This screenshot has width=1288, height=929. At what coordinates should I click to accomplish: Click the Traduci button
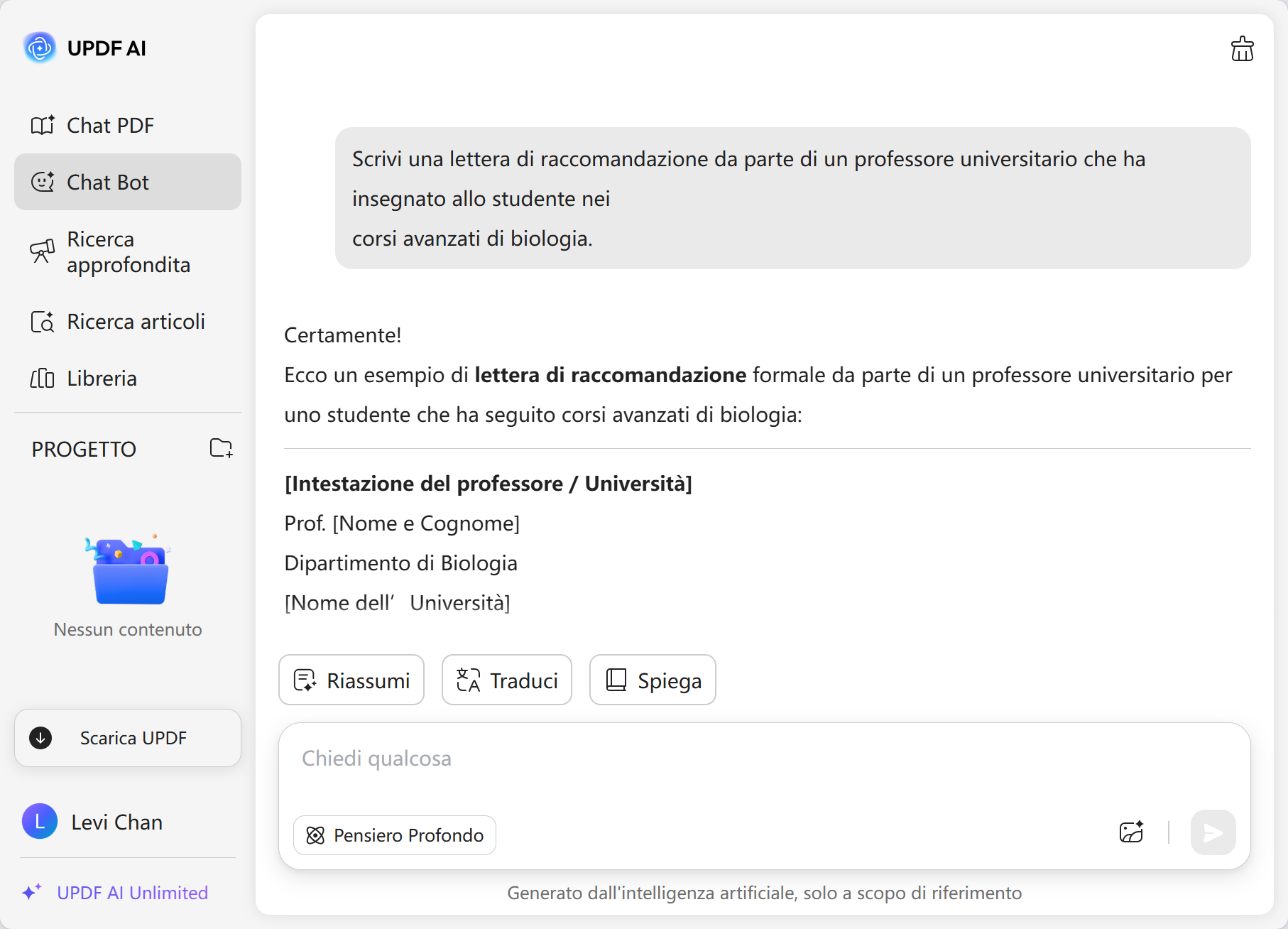507,680
